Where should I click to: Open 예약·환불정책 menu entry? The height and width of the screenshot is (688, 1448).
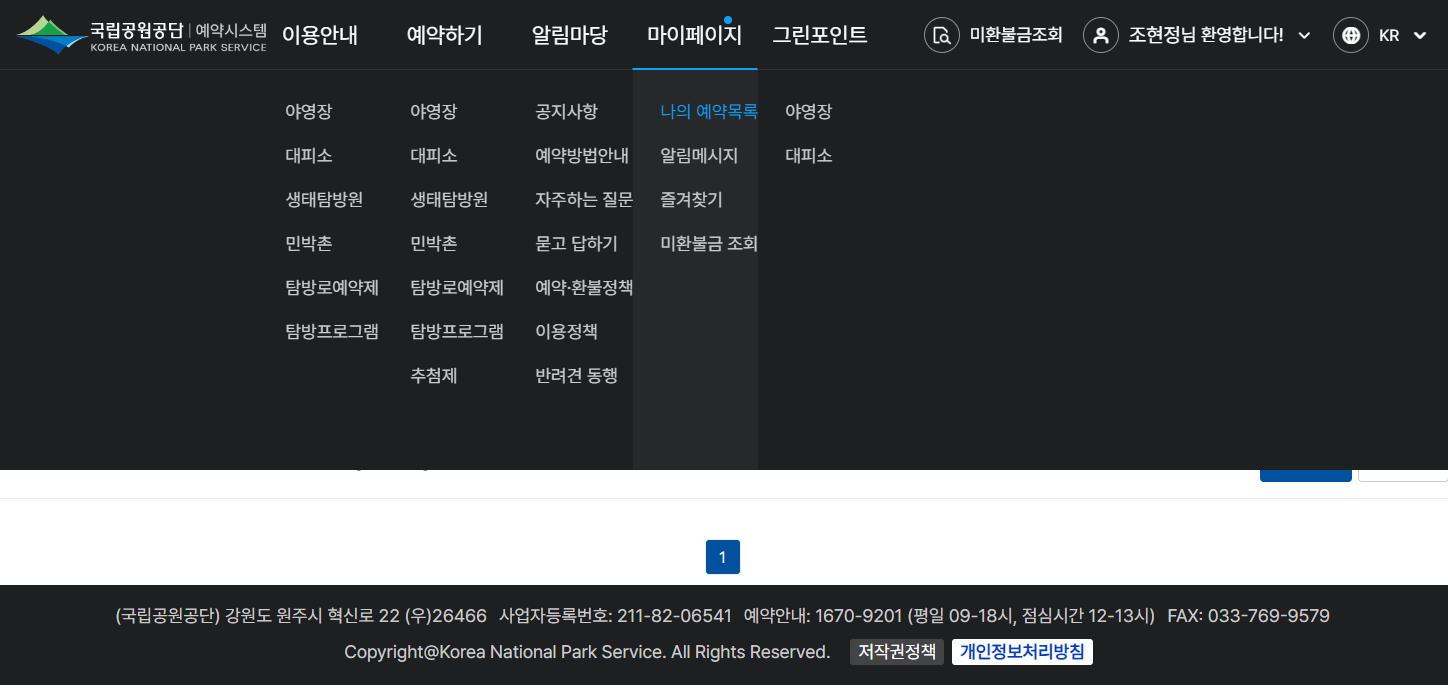(584, 288)
